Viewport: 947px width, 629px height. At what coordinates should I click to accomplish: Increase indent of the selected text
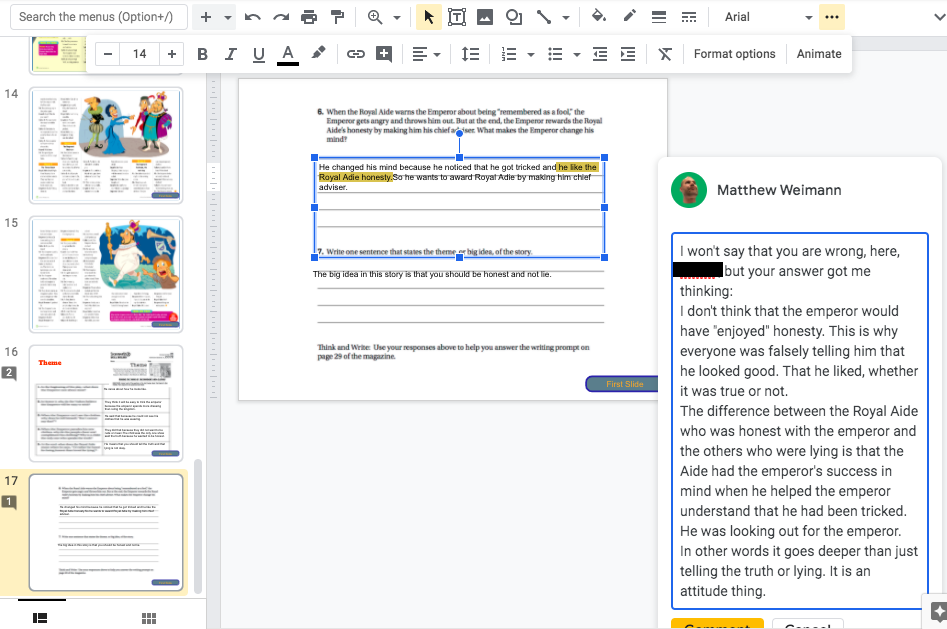tap(628, 54)
